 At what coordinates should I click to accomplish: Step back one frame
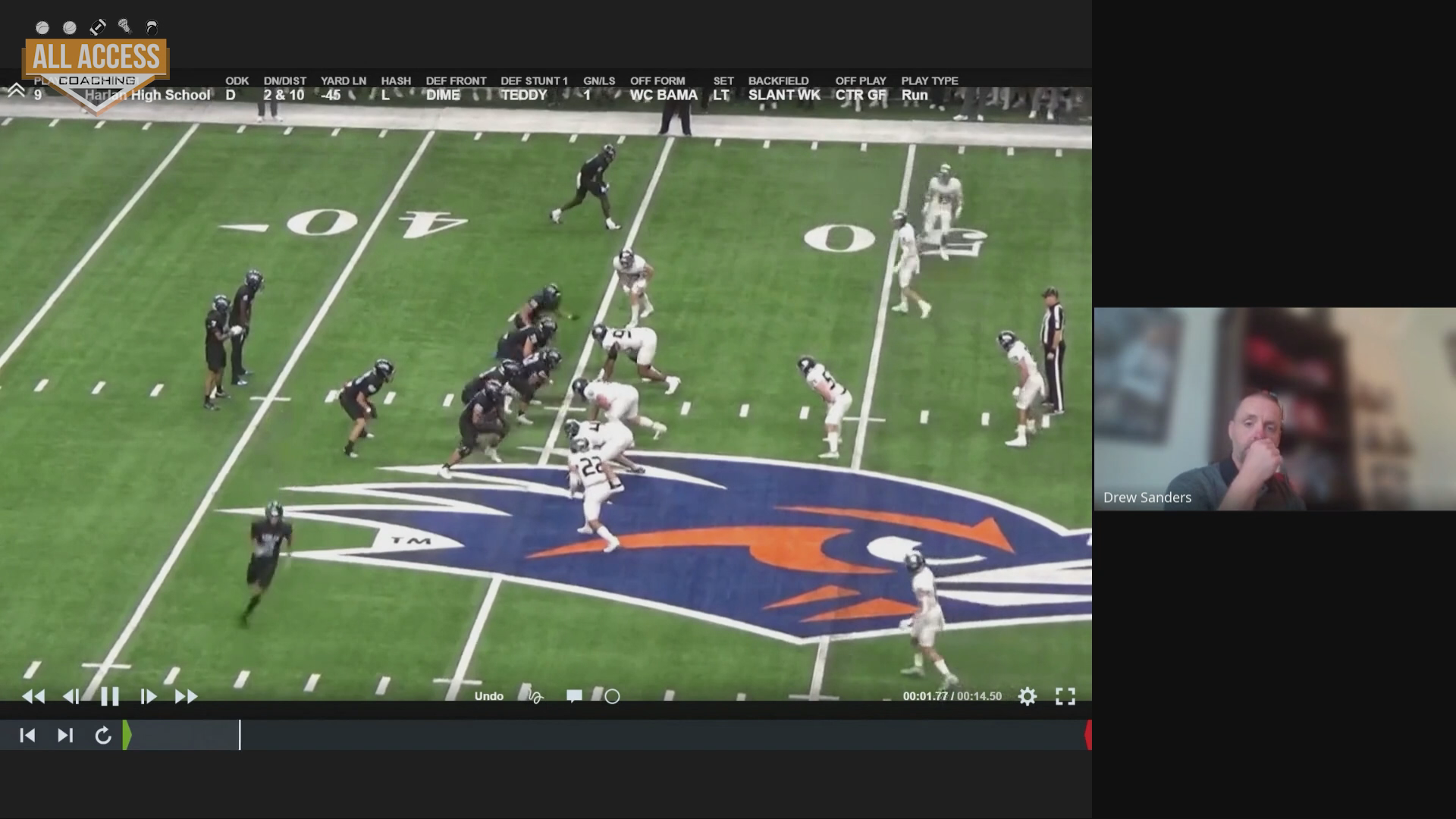pos(71,696)
